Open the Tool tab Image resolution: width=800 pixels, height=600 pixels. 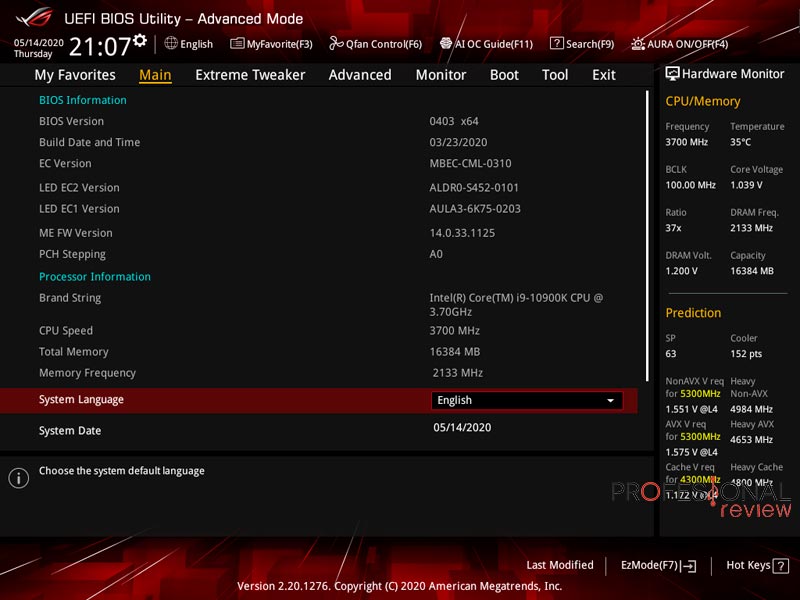[555, 75]
